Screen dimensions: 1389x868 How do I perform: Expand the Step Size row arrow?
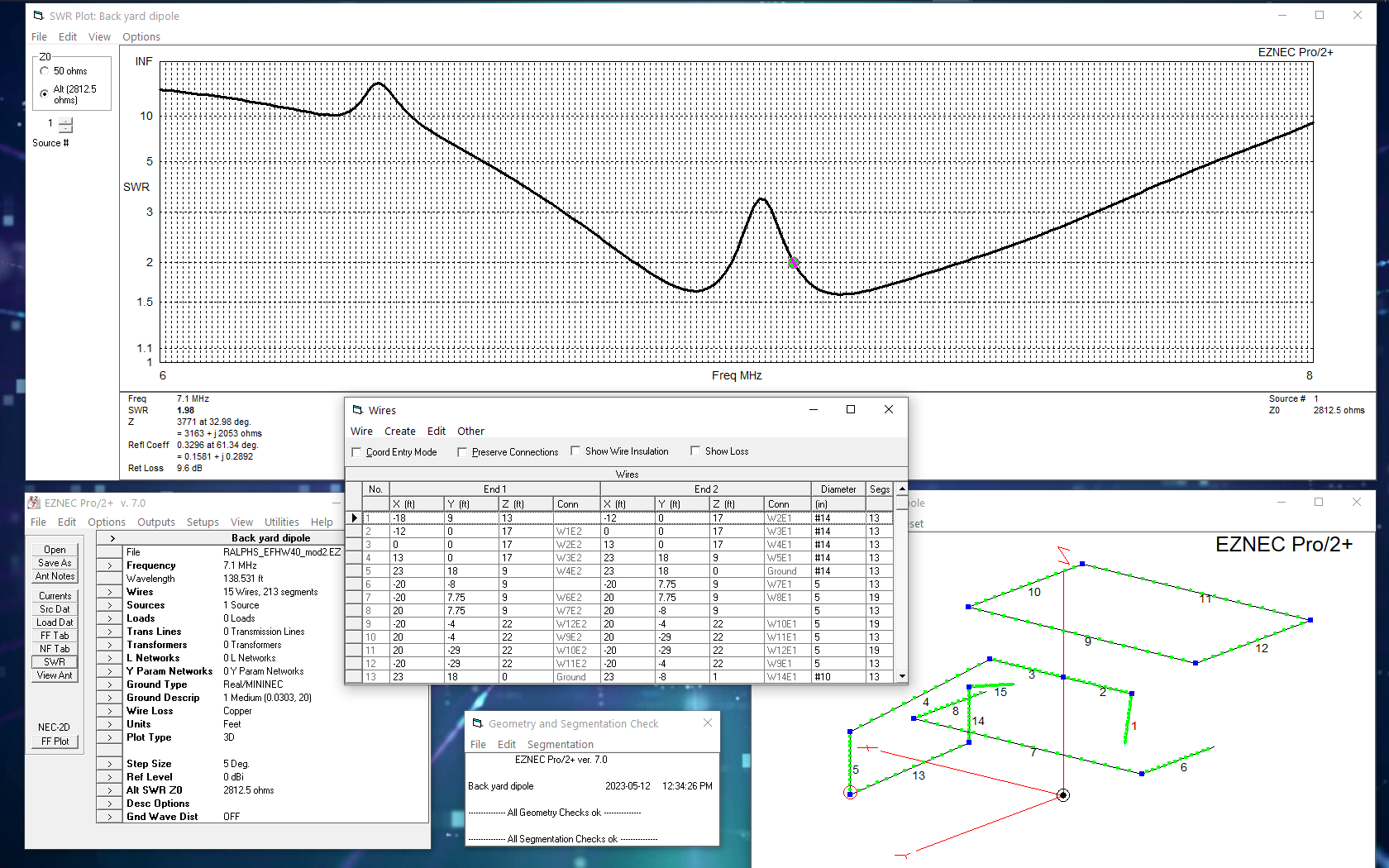coord(110,764)
